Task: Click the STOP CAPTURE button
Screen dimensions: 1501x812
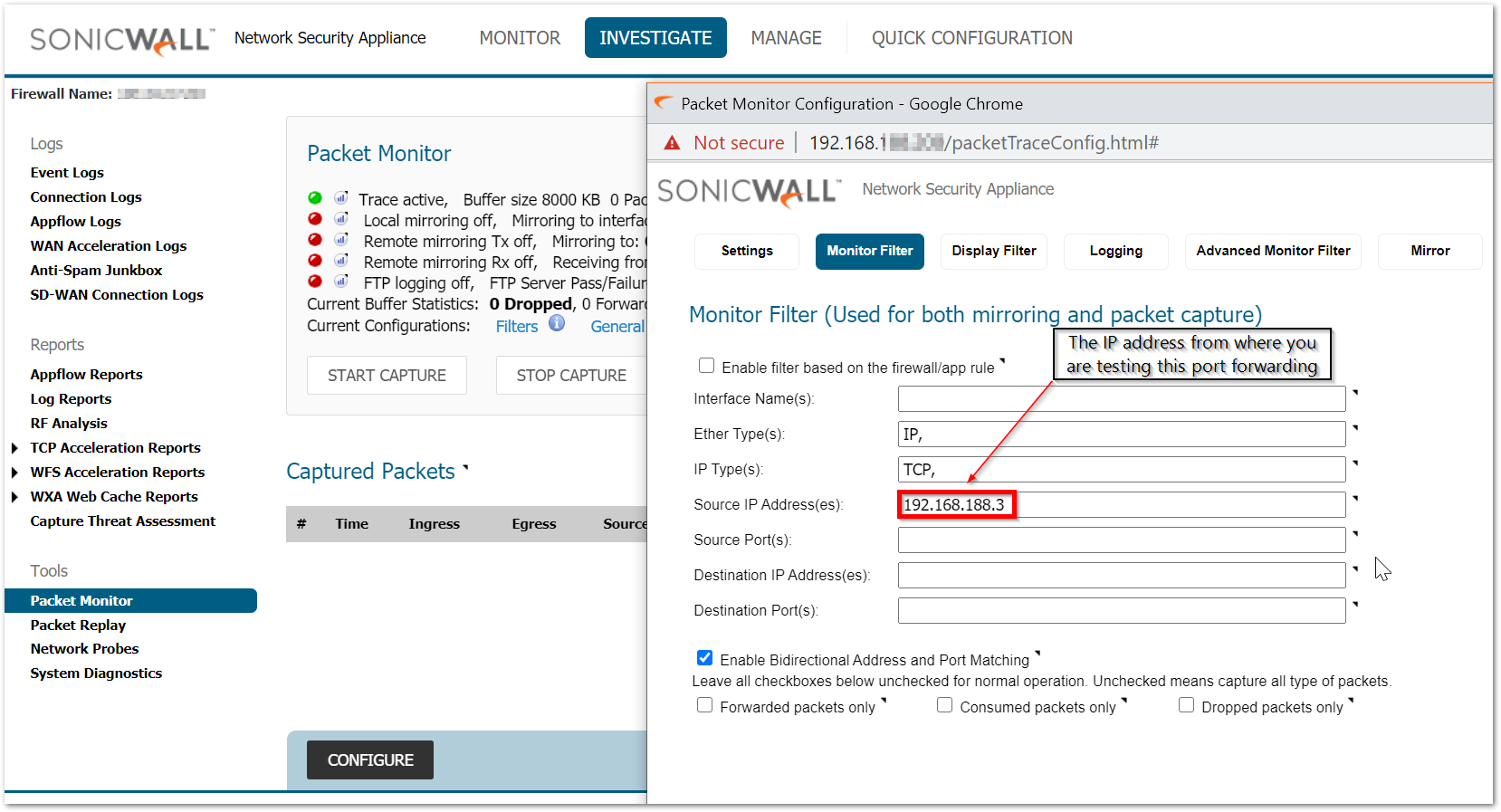Action: click(571, 376)
